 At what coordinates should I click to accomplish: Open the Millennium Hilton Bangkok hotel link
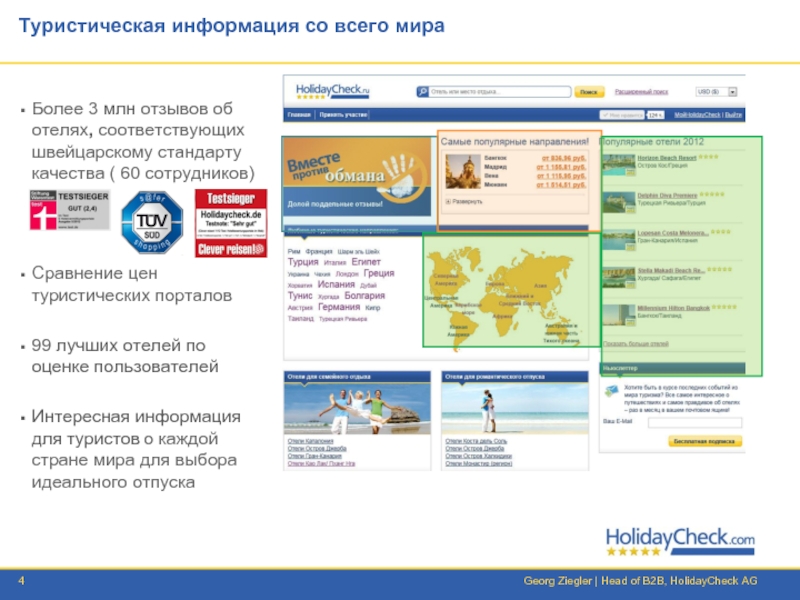(673, 308)
